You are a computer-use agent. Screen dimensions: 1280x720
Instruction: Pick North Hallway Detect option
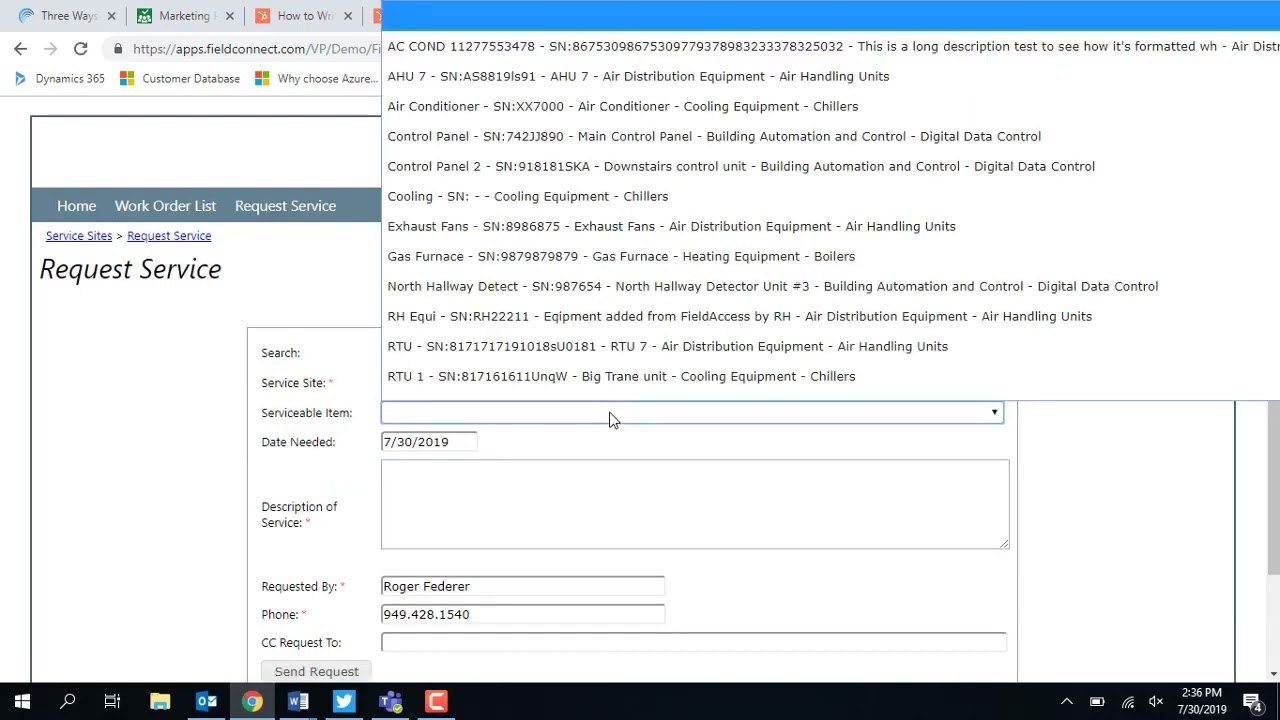831,286
